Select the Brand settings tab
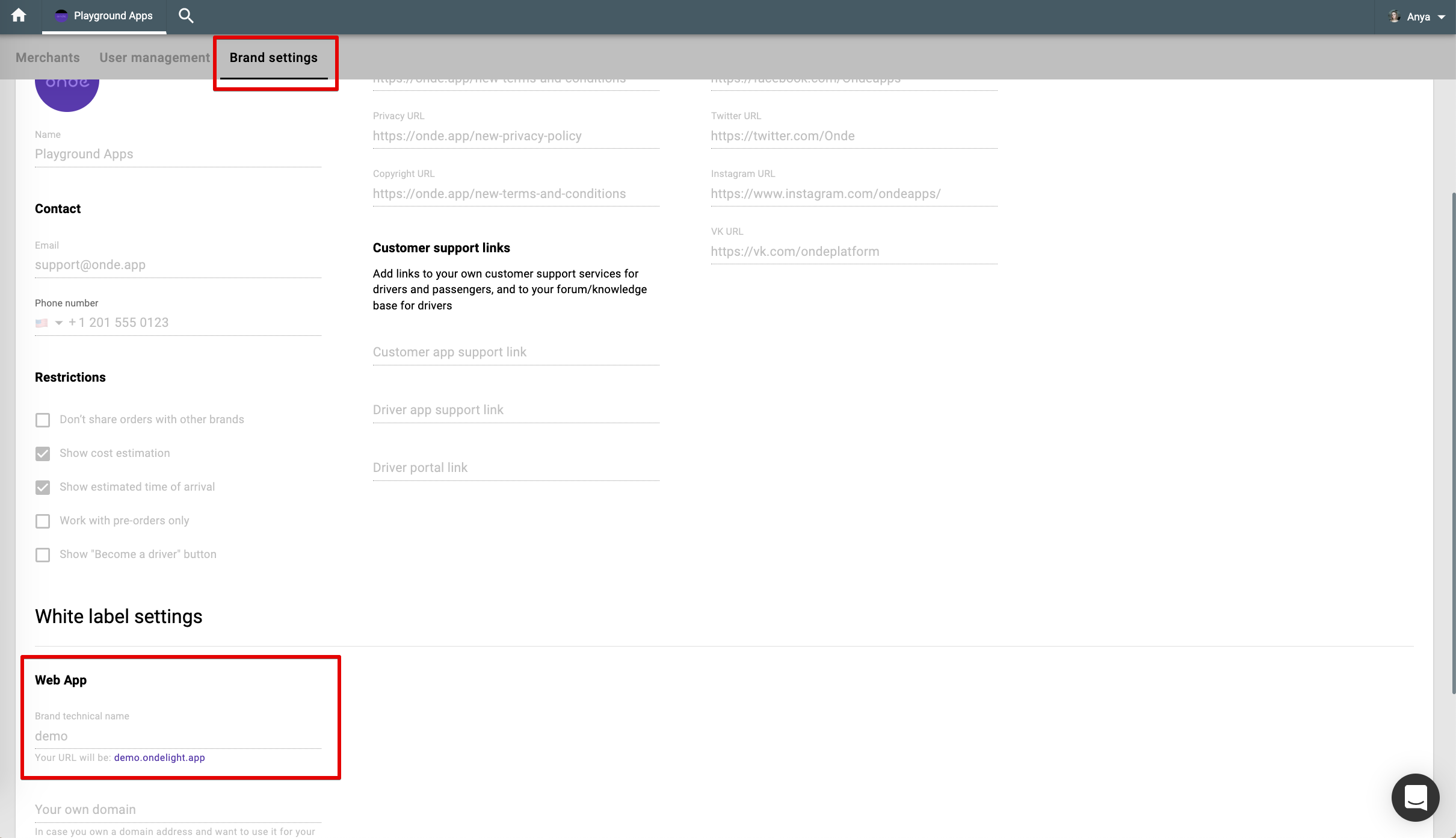 coord(273,58)
